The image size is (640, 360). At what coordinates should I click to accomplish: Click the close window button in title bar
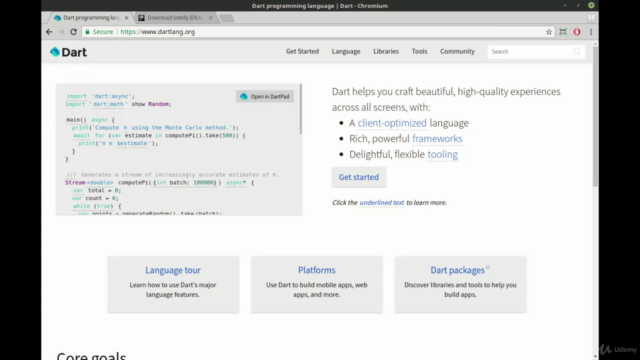[x=591, y=5]
